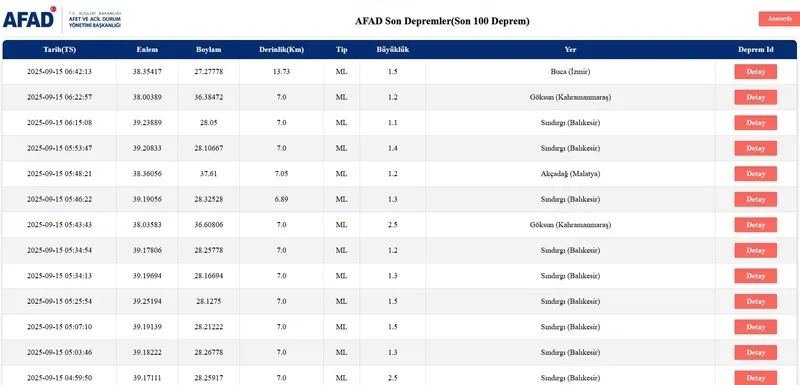
Task: Open Detay for the 06:42:13 Buca earthquake
Action: tap(756, 71)
